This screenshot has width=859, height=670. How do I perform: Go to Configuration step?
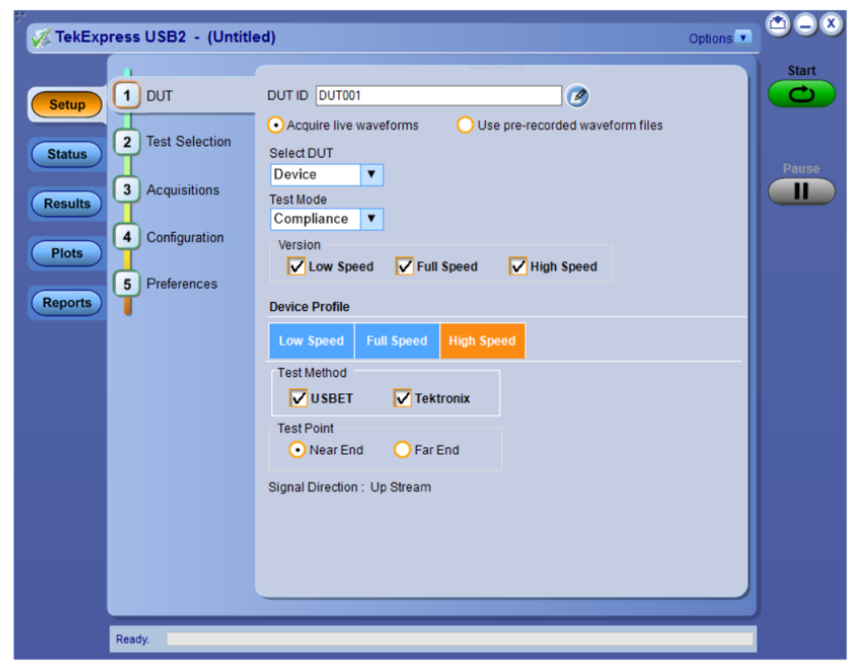(x=185, y=238)
